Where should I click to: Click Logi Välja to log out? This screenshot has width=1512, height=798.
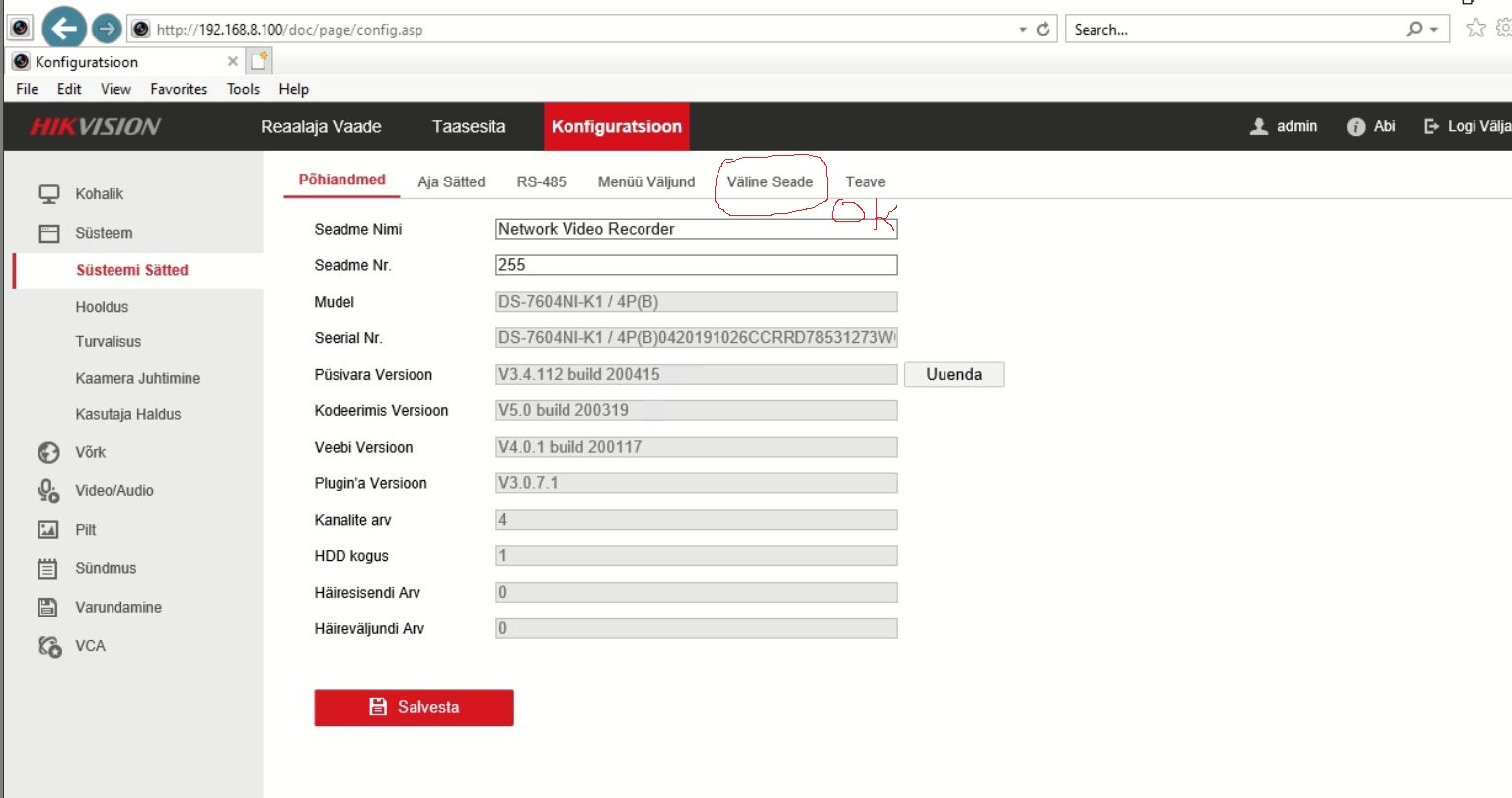point(1468,126)
